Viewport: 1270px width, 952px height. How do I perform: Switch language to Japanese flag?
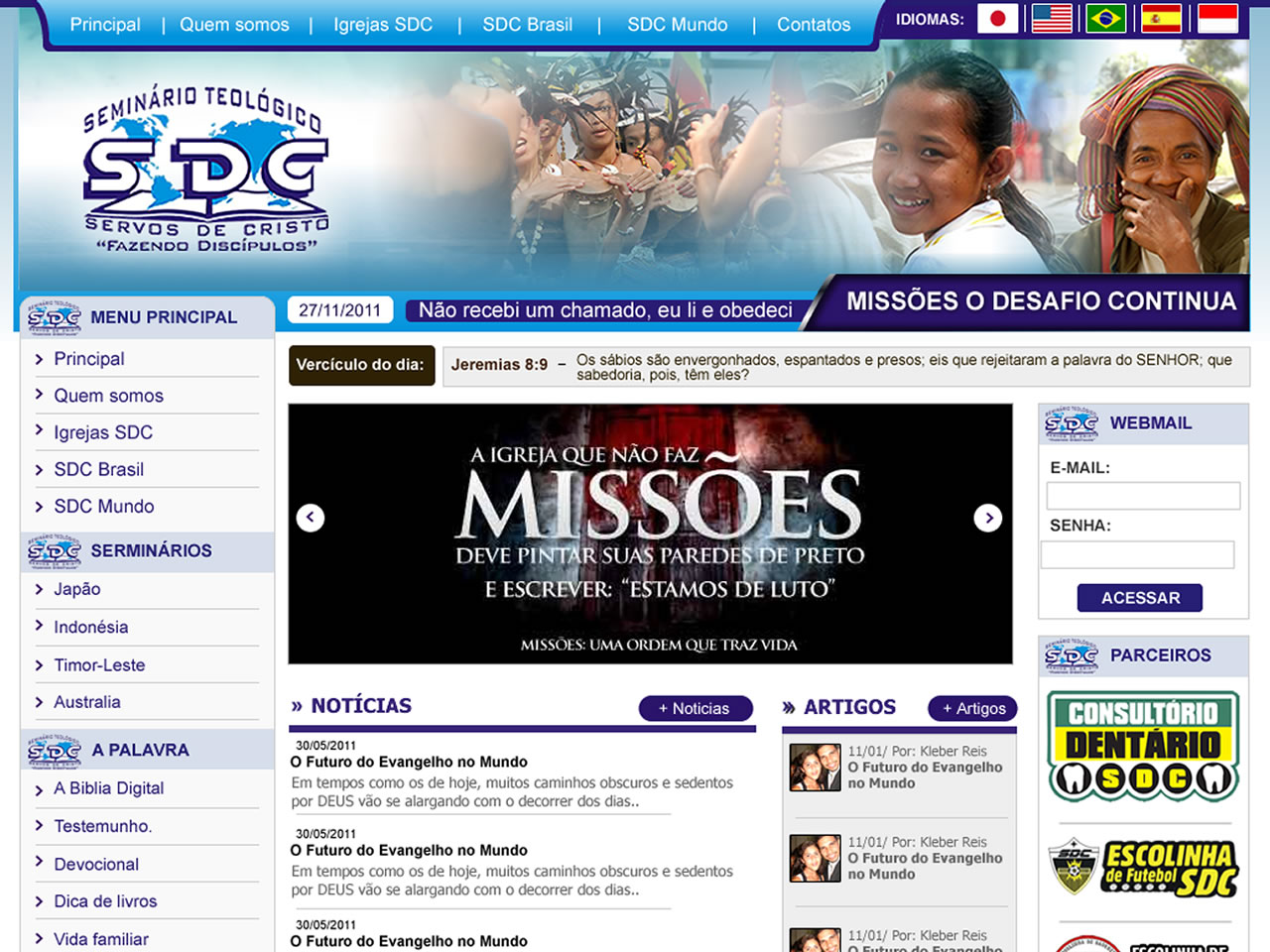pyautogui.click(x=997, y=19)
